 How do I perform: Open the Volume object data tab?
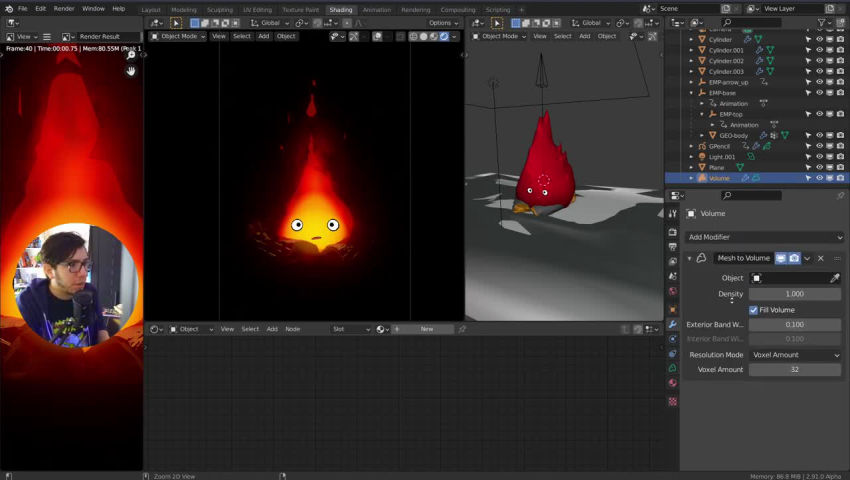(x=673, y=368)
